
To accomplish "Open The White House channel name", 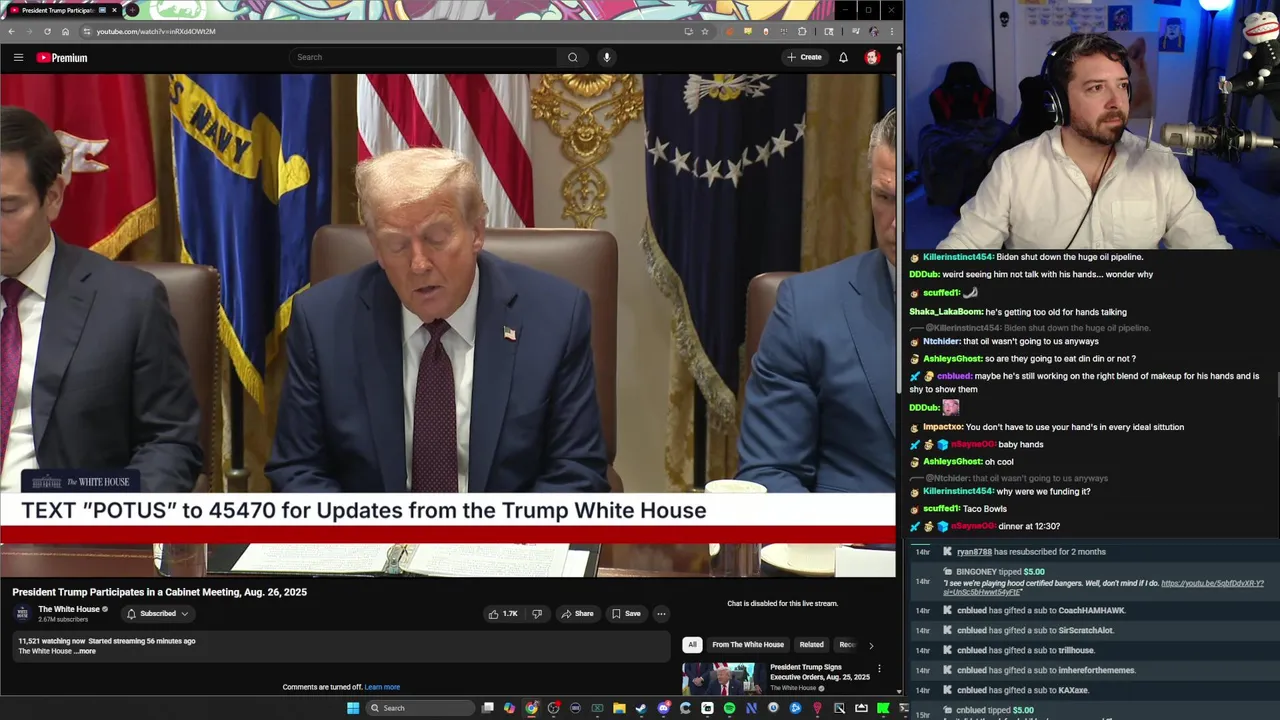I will click(69, 609).
